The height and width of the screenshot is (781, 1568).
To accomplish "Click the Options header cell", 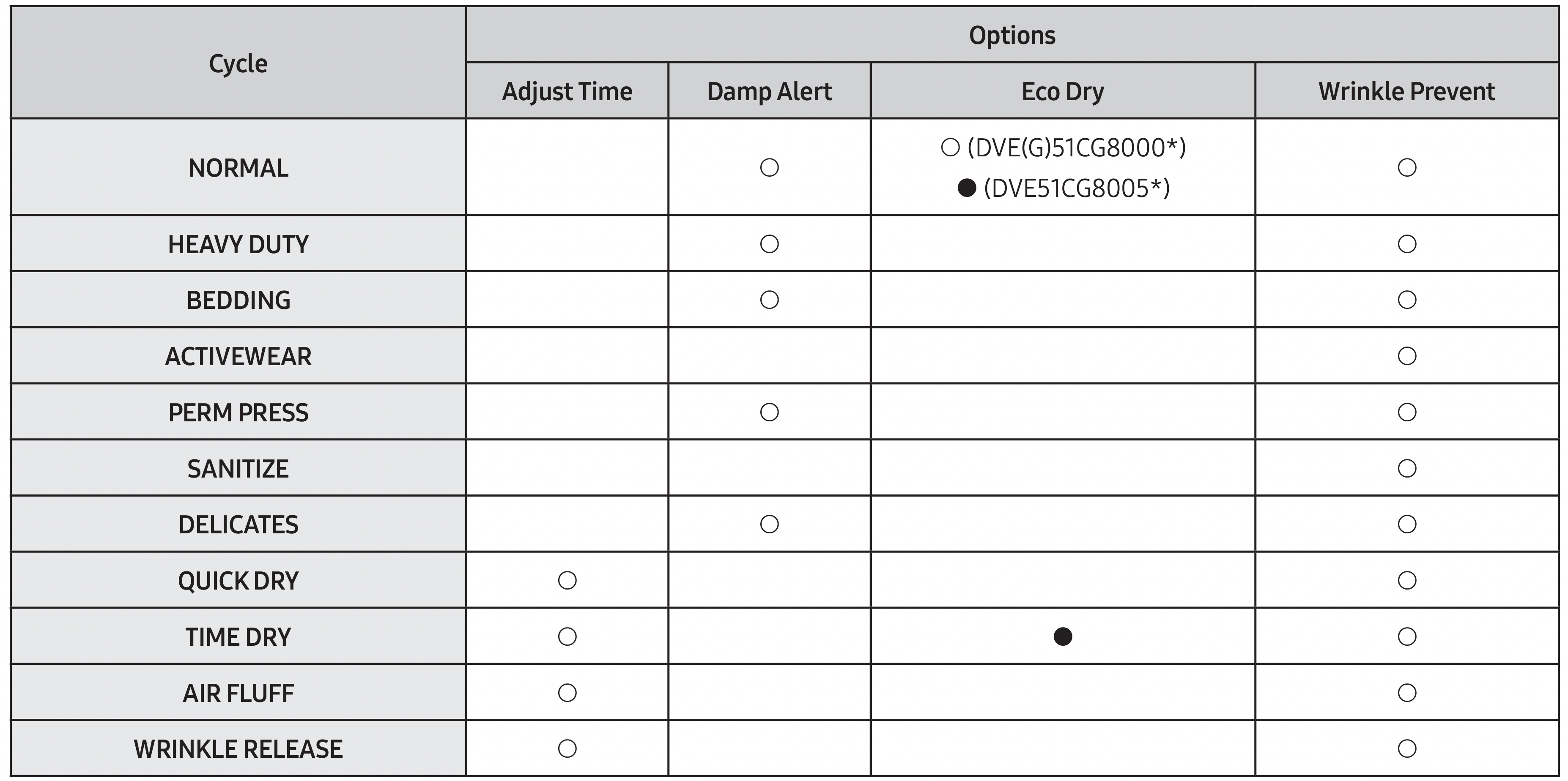I will (x=1012, y=35).
